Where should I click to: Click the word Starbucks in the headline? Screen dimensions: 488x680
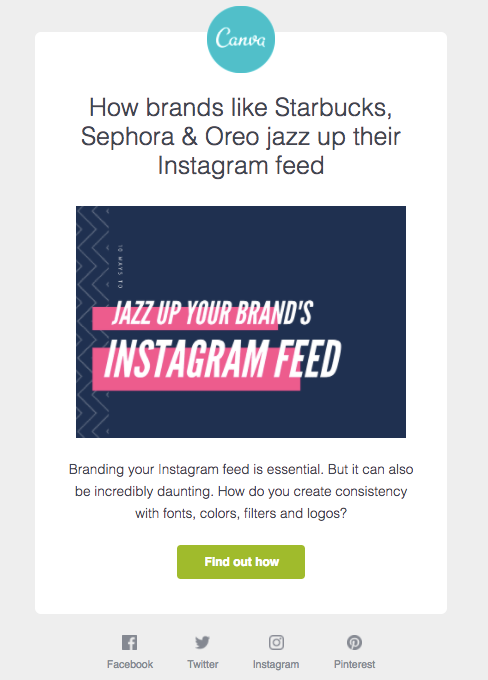[x=333, y=107]
